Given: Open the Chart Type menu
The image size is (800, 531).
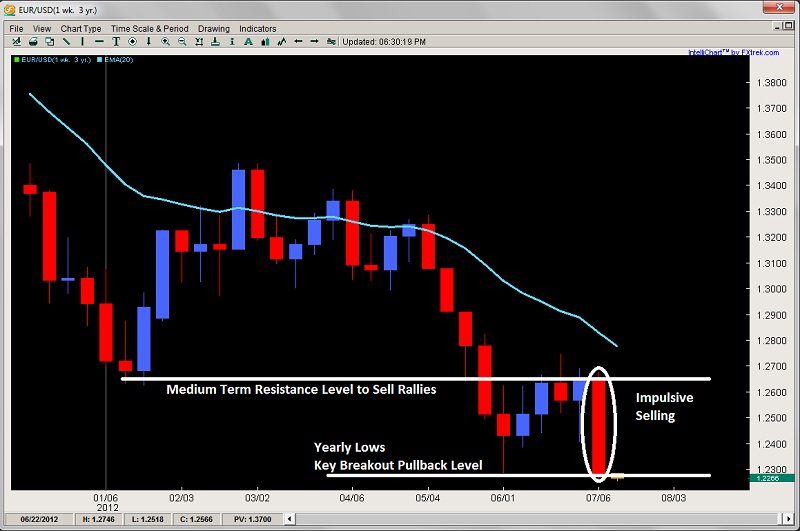Looking at the screenshot, I should tap(81, 29).
